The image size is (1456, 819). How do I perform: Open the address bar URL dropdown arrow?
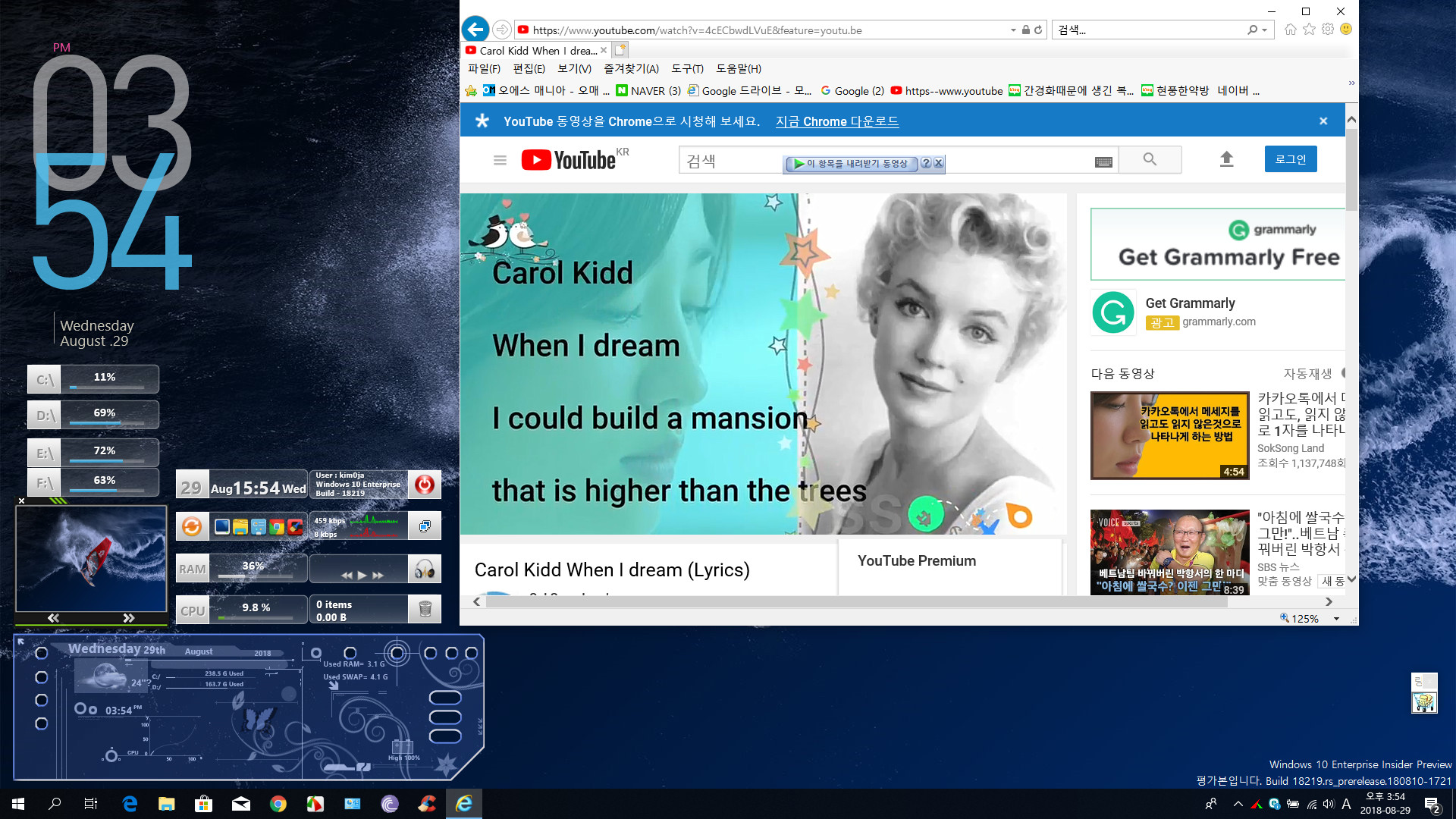tap(1013, 30)
